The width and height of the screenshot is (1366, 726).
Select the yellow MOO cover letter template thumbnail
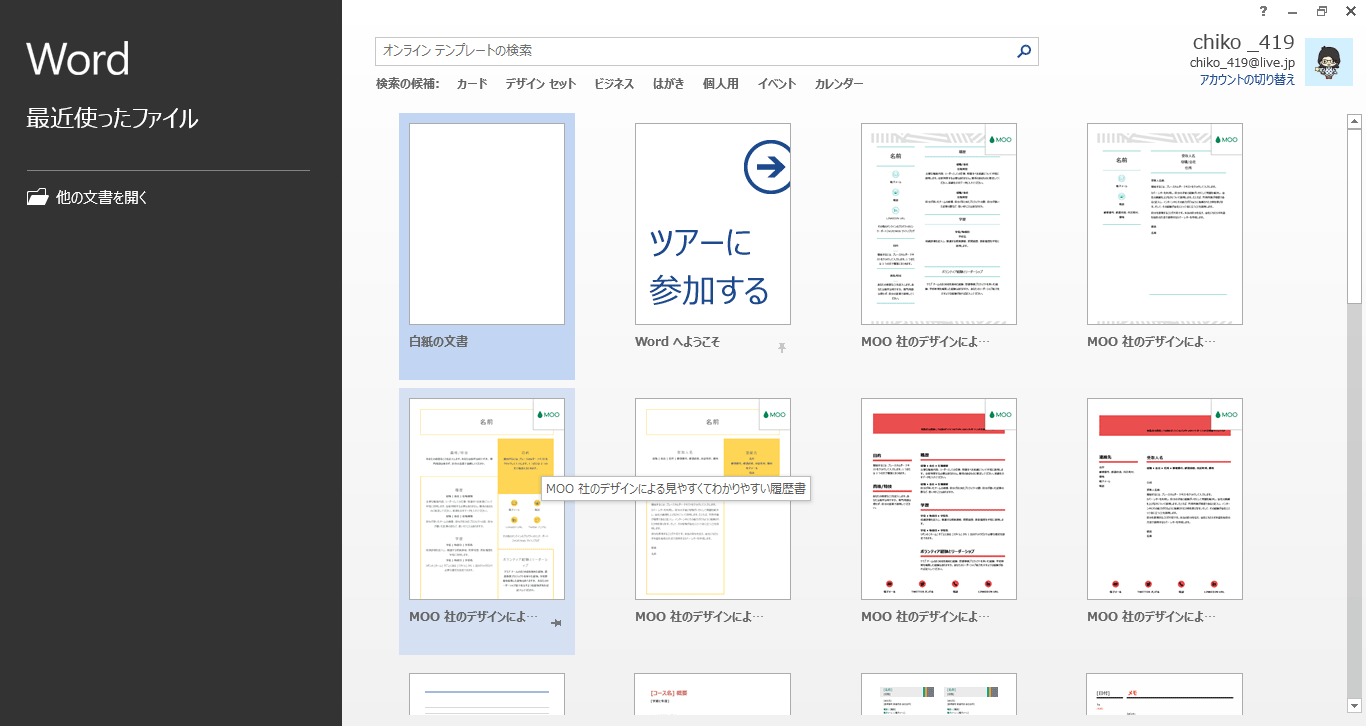(713, 499)
